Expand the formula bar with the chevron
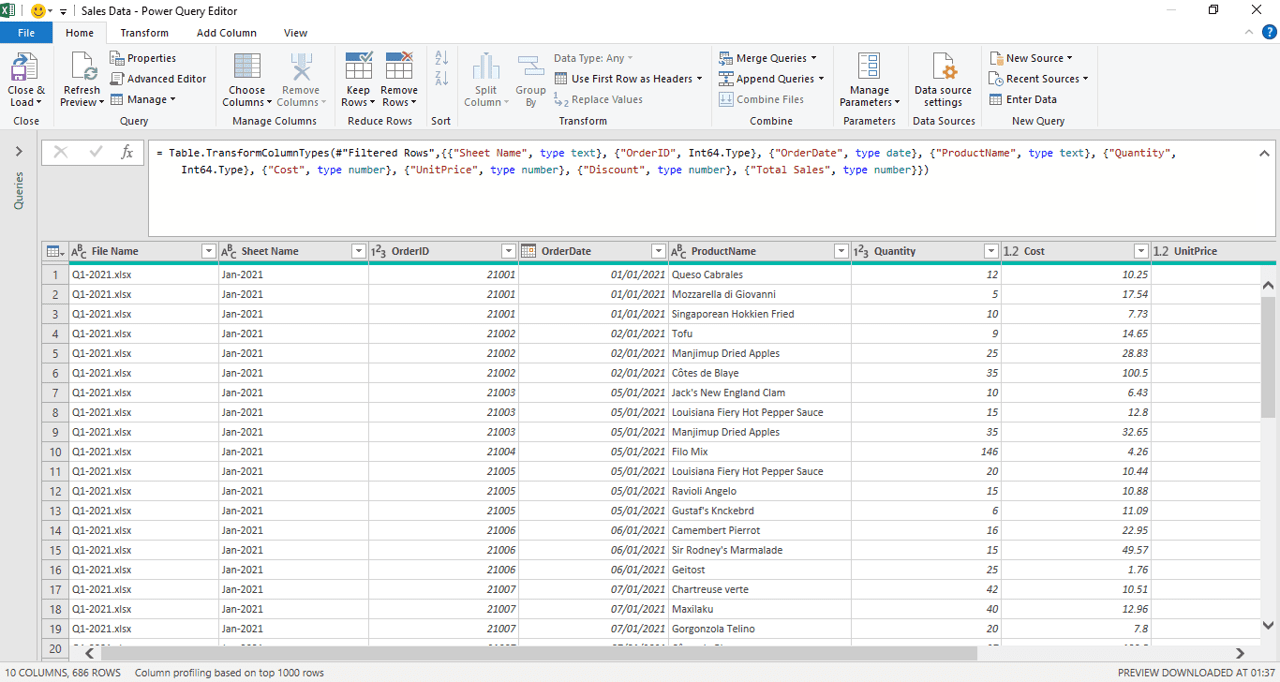 [x=1262, y=152]
